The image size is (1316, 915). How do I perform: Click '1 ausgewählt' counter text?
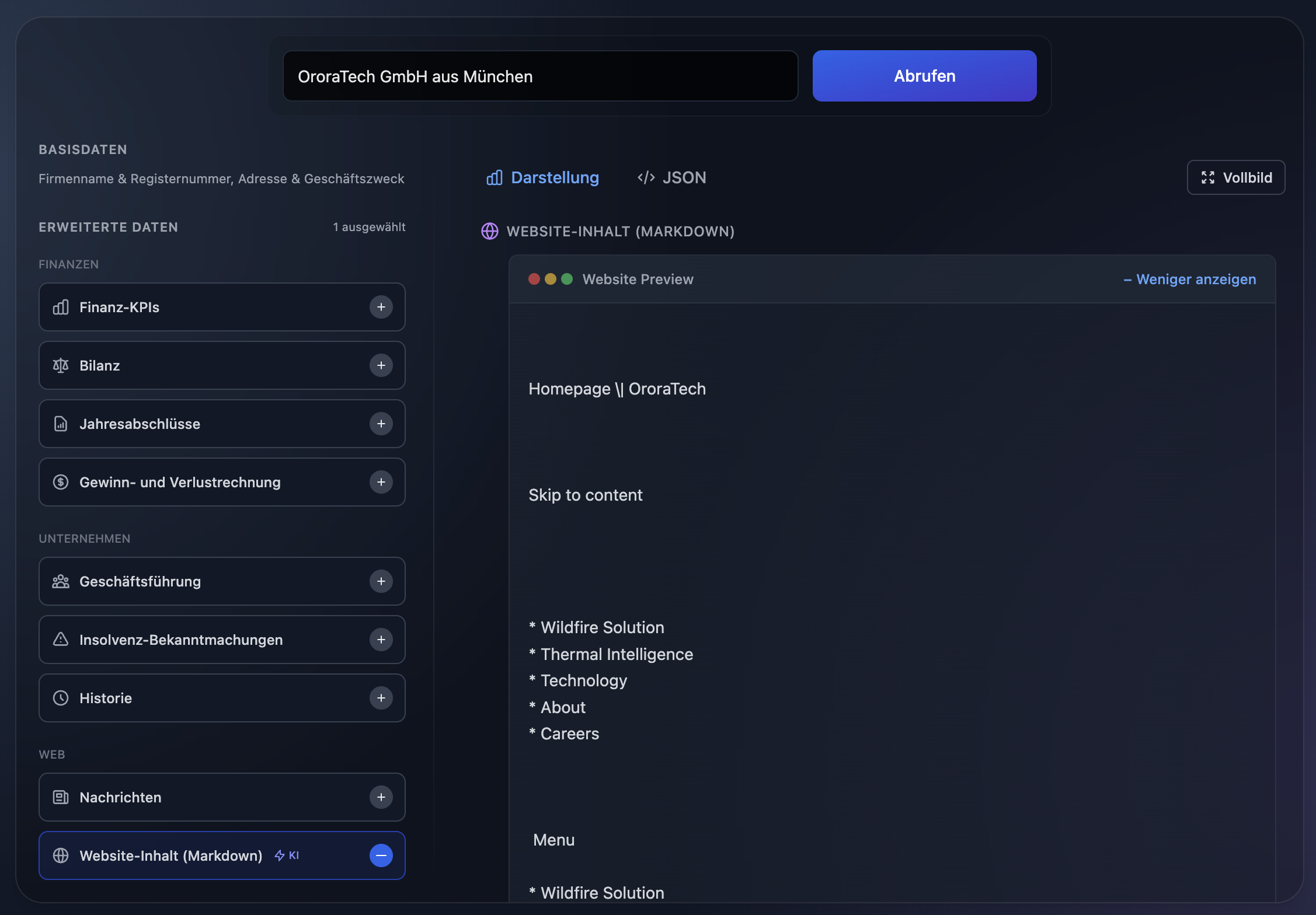point(369,227)
